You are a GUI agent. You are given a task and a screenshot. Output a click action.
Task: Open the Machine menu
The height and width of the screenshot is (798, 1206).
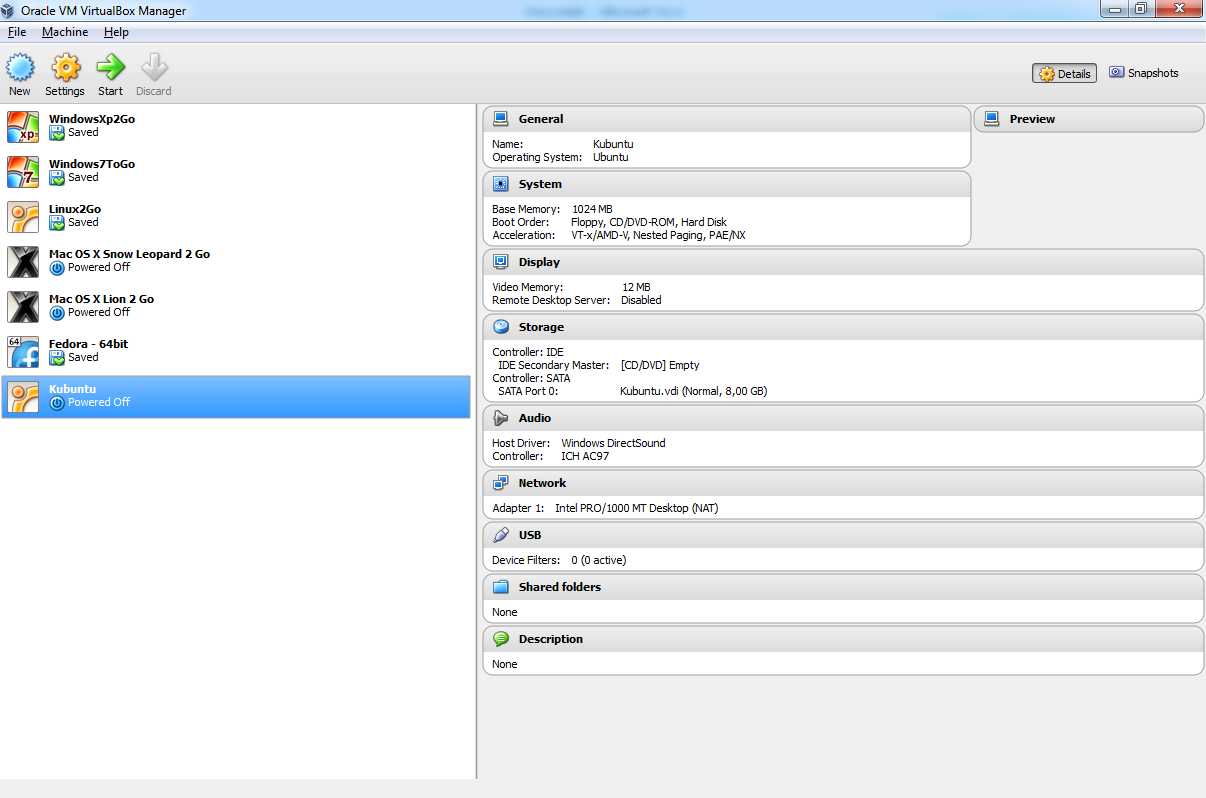65,32
